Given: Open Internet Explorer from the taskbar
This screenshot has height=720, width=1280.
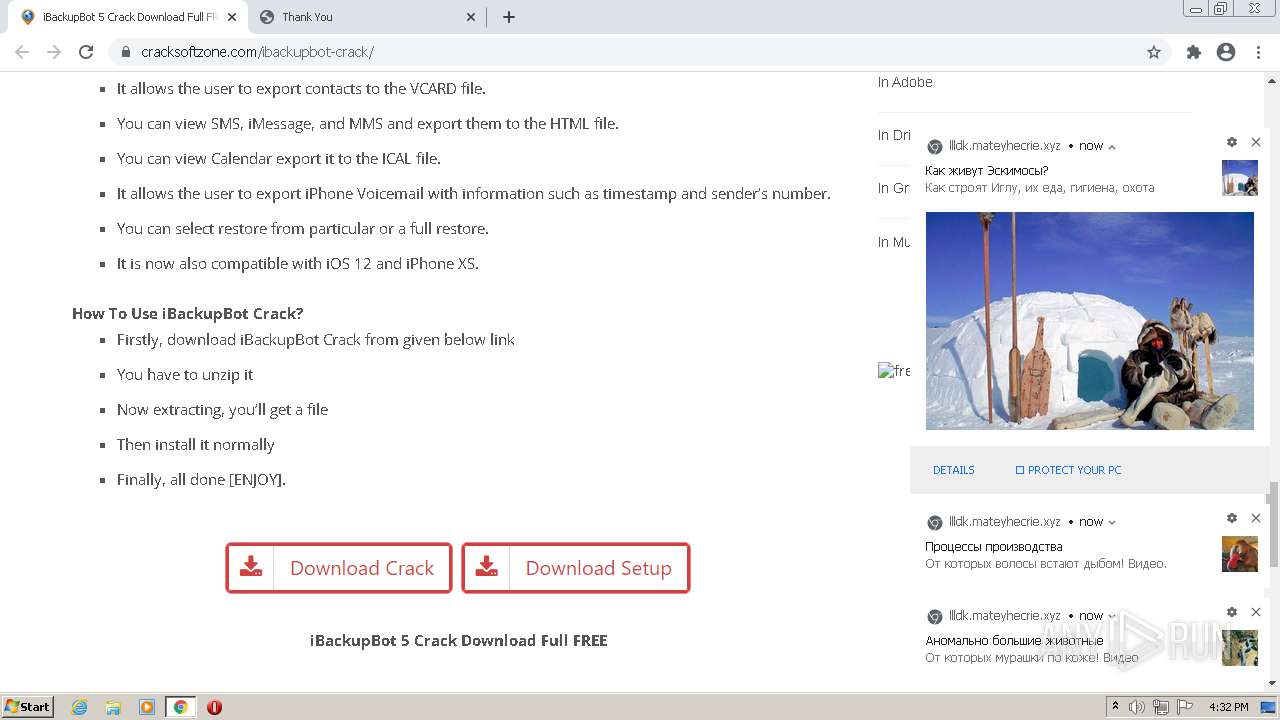Looking at the screenshot, I should click(80, 707).
